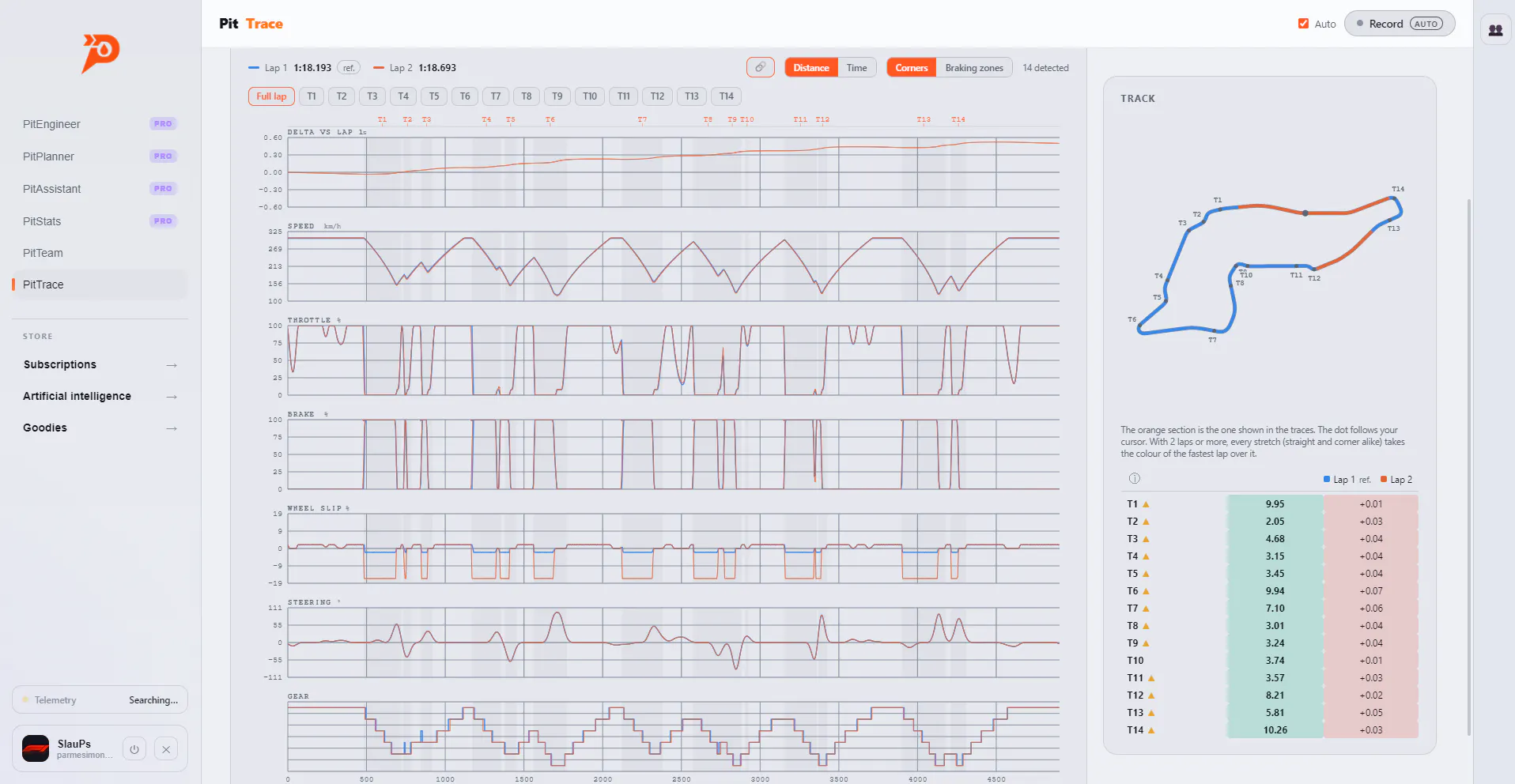Click the arrow beside Artificial intelligence
Viewport: 1515px width, 784px height.
pyautogui.click(x=172, y=397)
